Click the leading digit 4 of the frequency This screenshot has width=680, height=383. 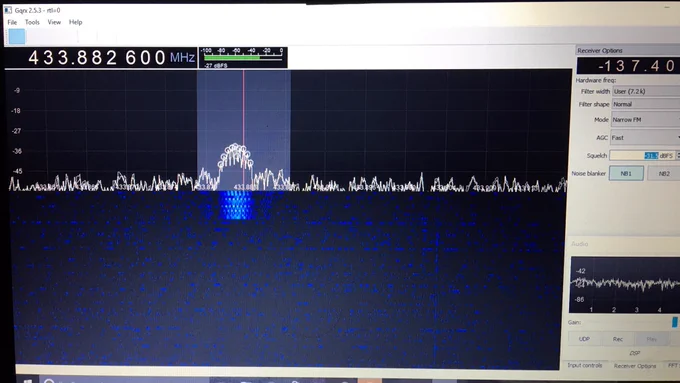33,58
